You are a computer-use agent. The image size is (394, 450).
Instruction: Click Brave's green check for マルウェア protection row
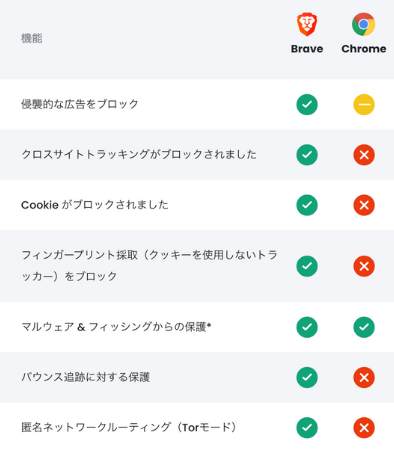307,327
